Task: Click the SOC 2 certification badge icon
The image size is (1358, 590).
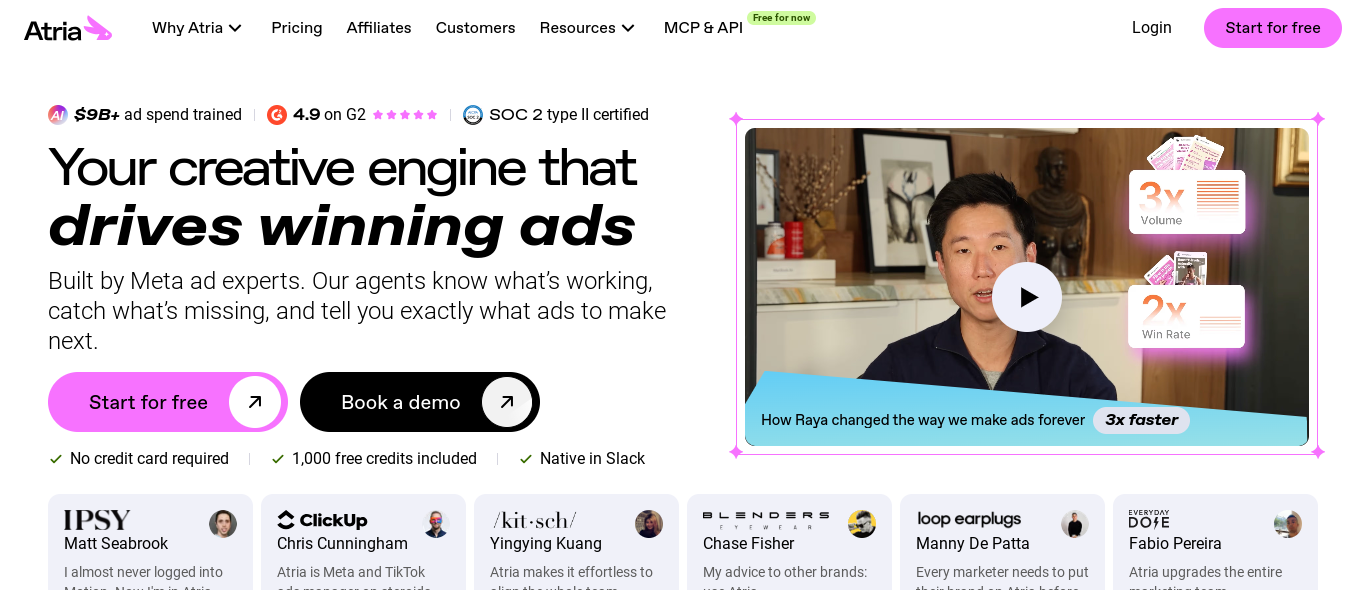Action: (x=473, y=115)
